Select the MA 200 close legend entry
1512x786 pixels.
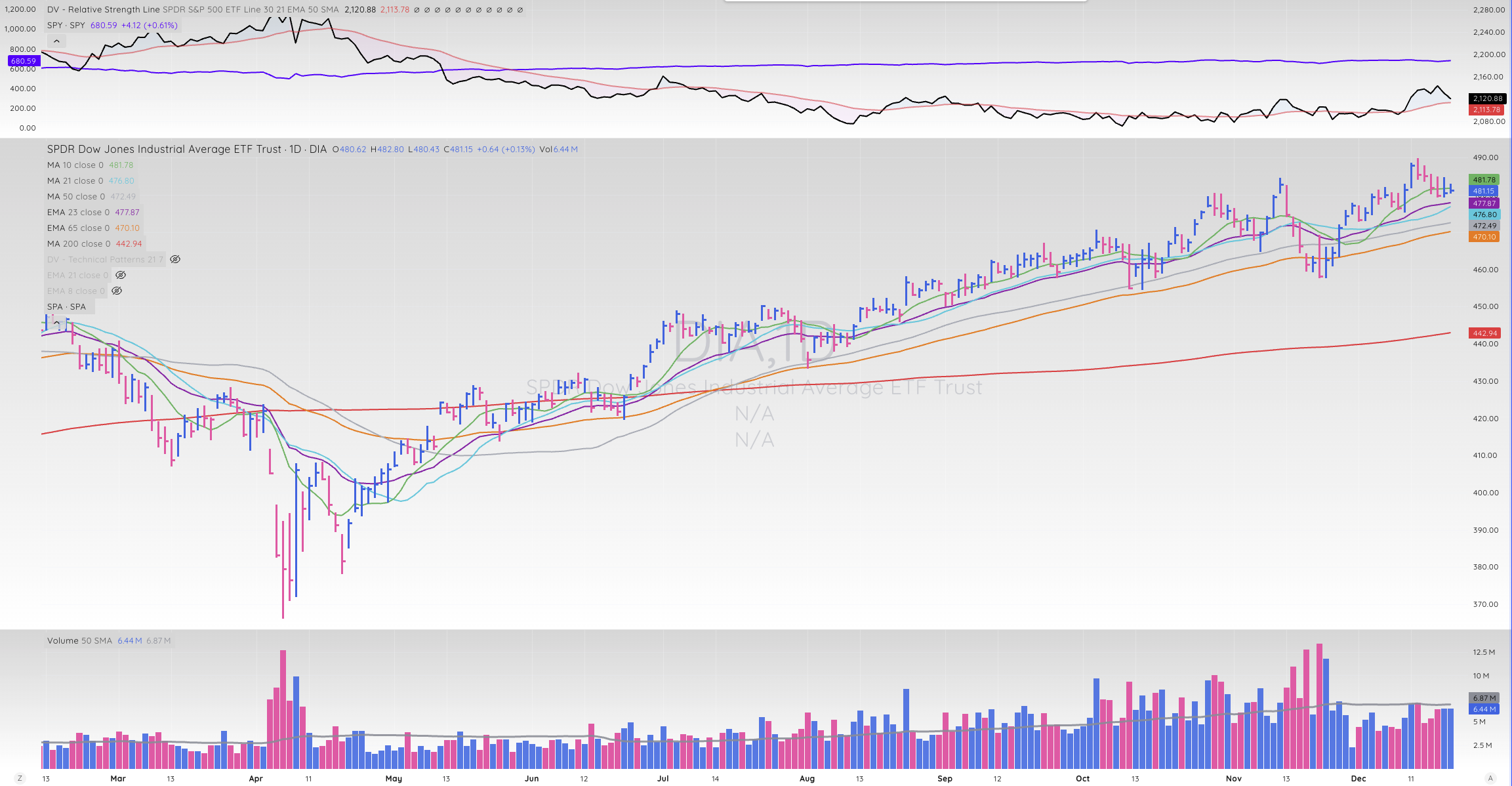click(79, 244)
